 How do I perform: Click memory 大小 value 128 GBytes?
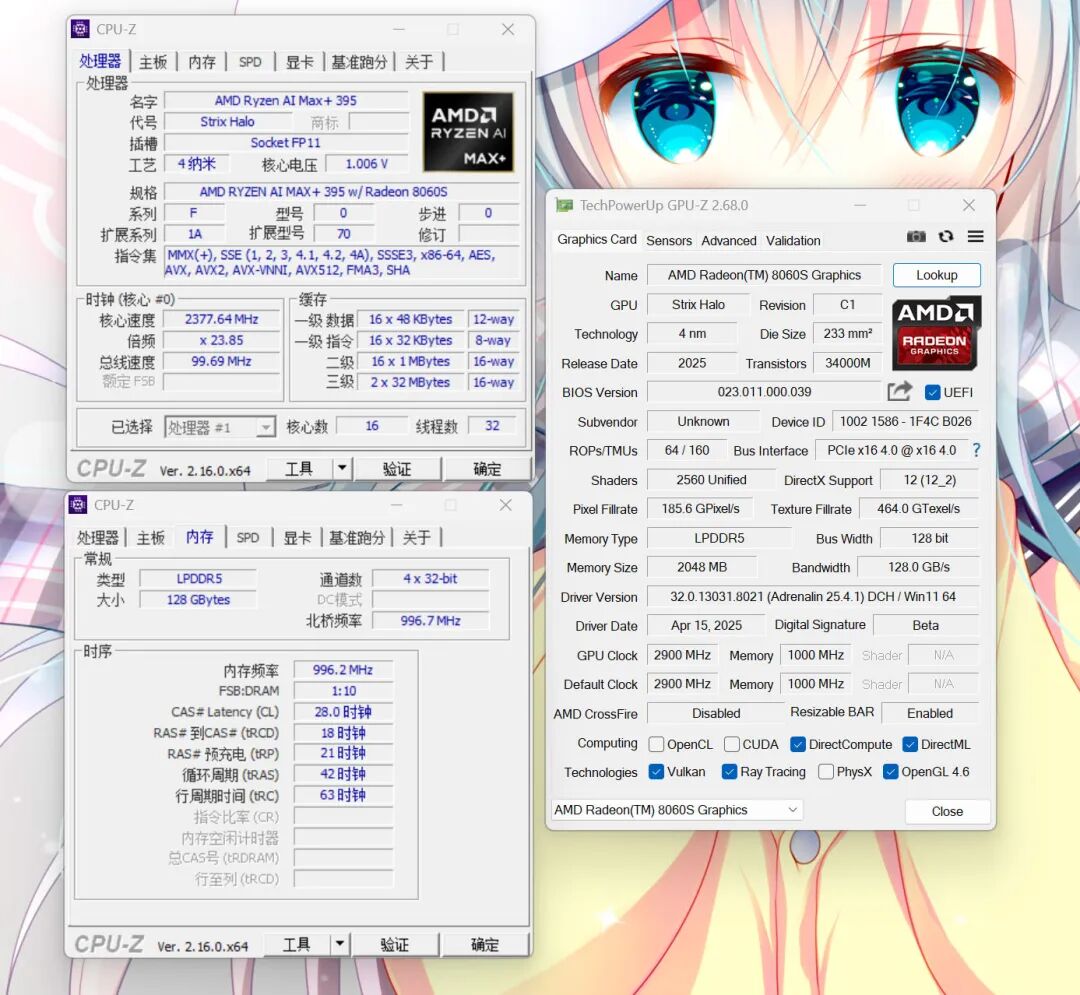tap(198, 600)
